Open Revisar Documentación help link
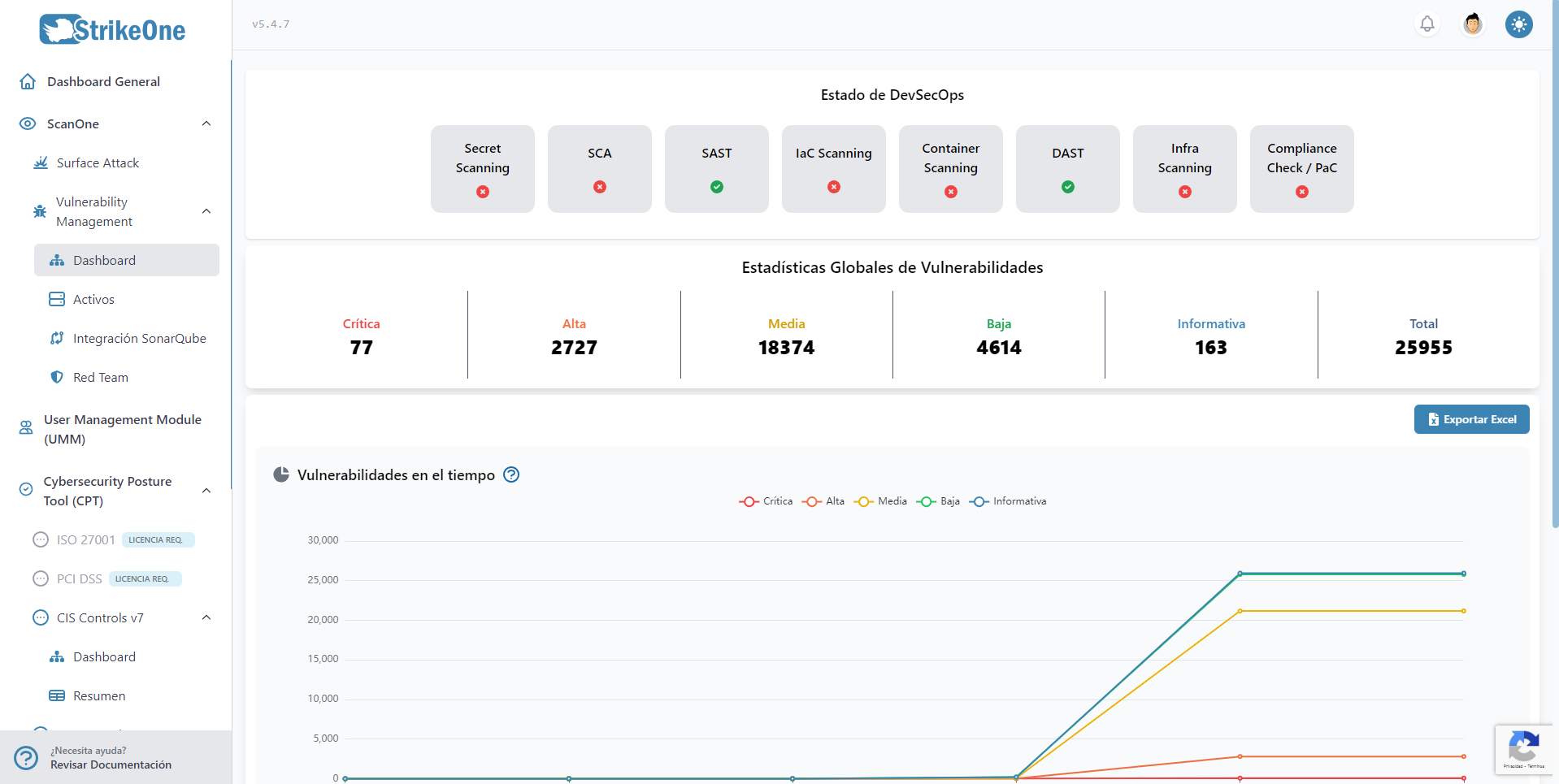 click(111, 765)
